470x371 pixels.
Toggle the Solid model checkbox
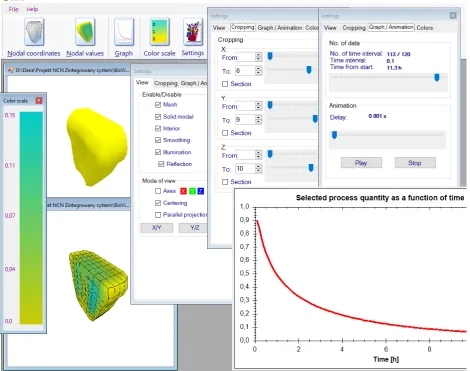point(158,117)
